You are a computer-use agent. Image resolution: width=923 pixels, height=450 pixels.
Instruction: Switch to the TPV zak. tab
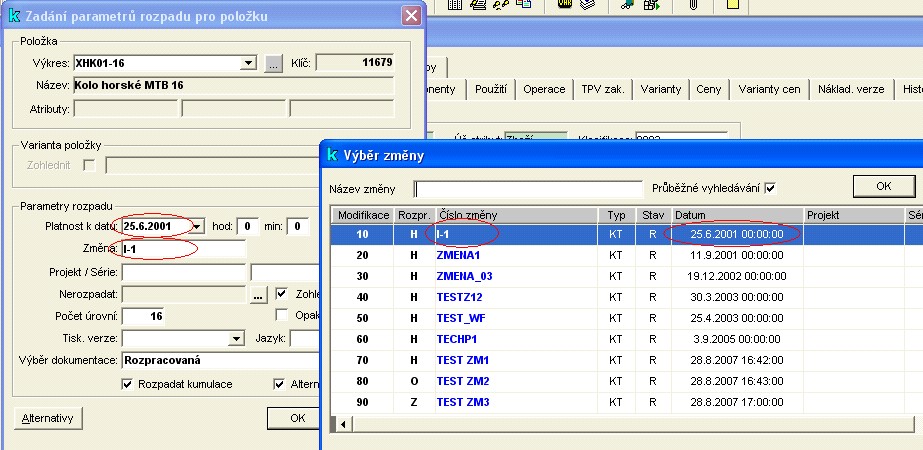[602, 89]
